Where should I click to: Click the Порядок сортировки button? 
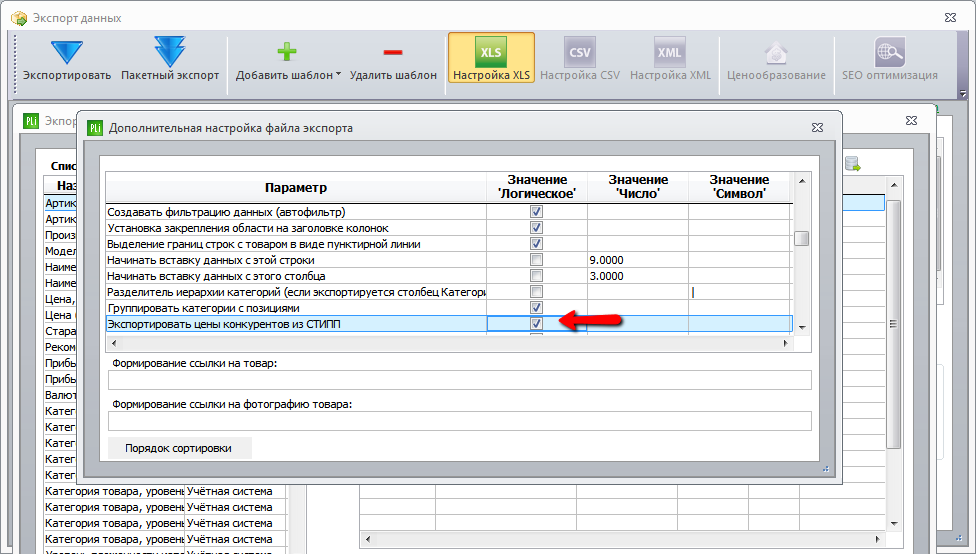point(179,448)
